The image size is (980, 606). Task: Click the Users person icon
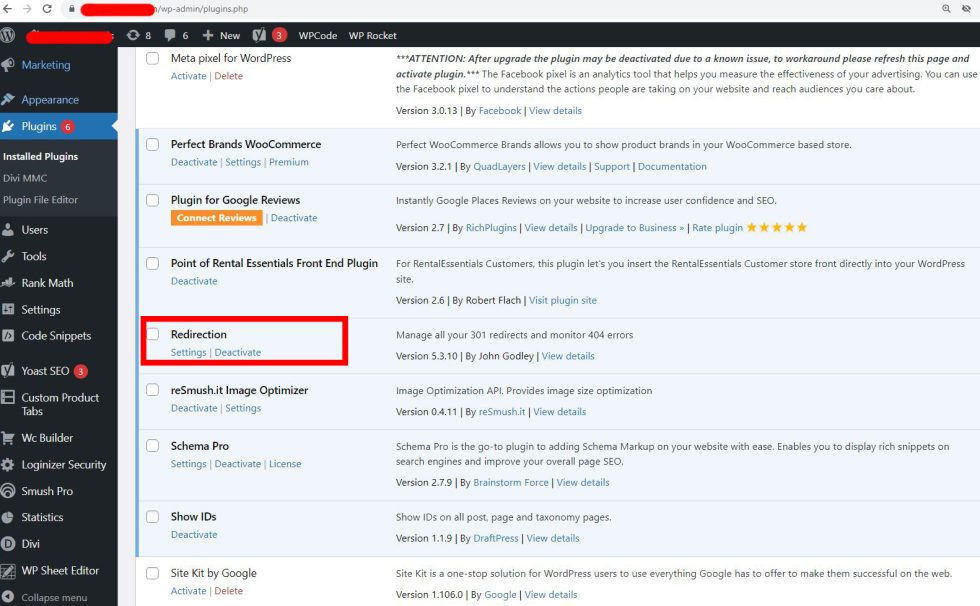pyautogui.click(x=8, y=230)
